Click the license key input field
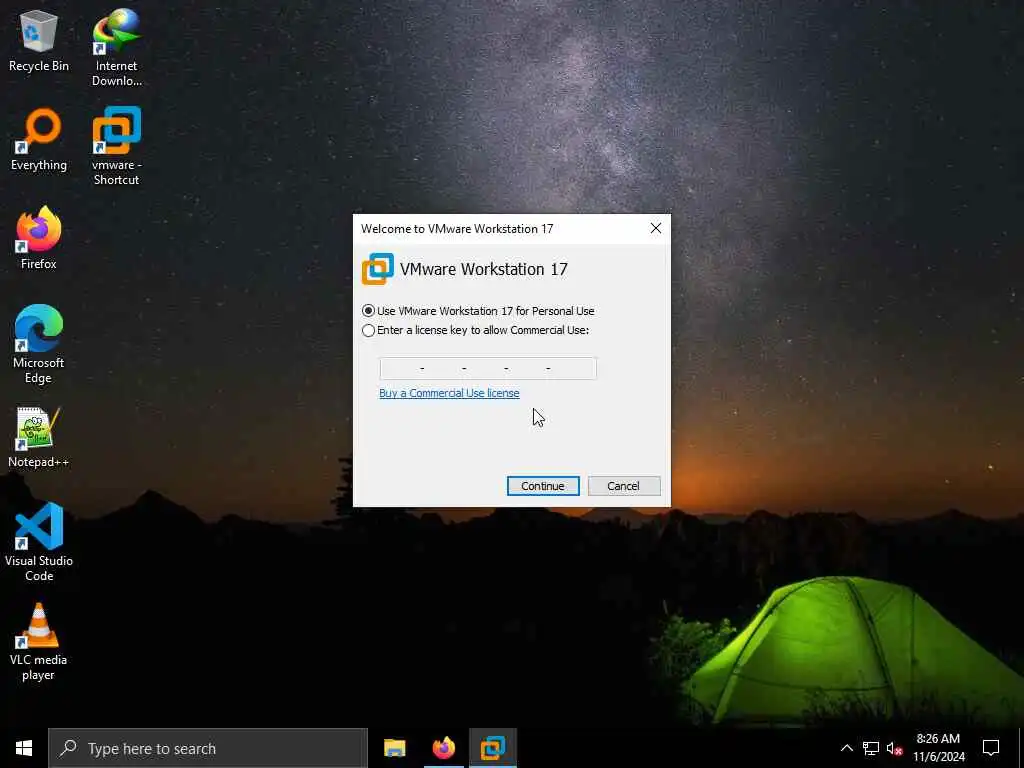Image resolution: width=1024 pixels, height=768 pixels. pos(488,368)
